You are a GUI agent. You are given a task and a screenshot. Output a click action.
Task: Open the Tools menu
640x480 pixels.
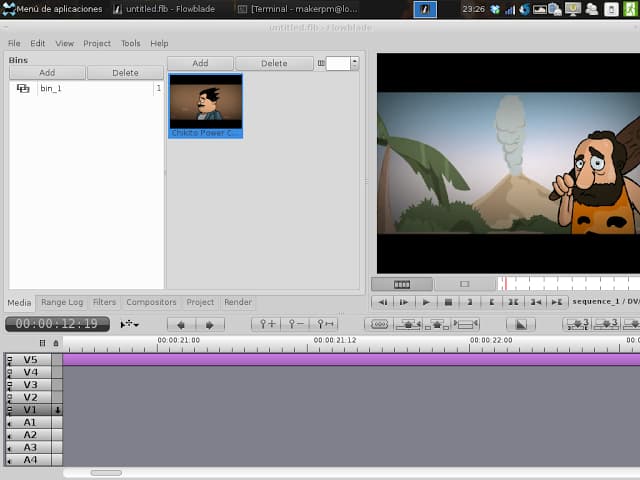click(x=131, y=43)
